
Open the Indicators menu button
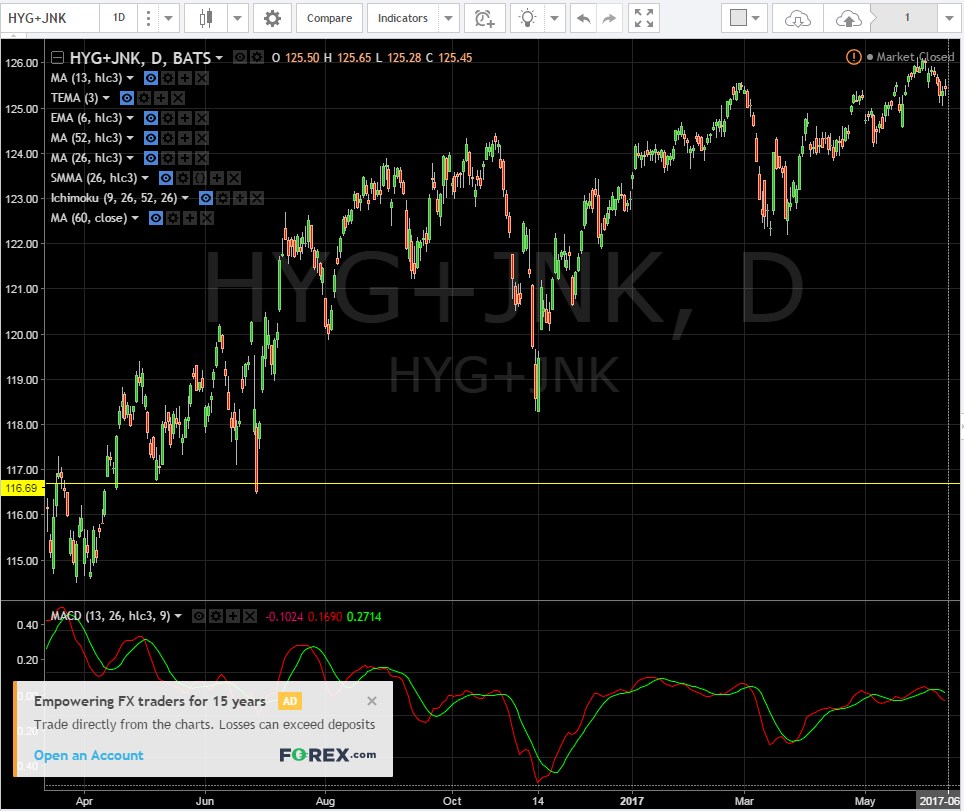403,18
